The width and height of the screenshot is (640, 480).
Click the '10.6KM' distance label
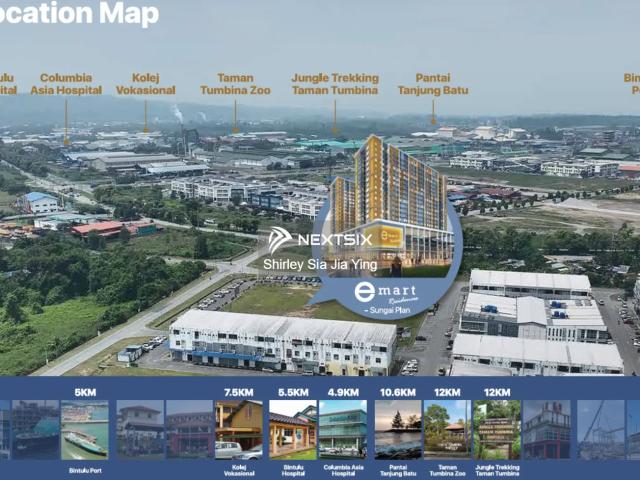(x=398, y=393)
